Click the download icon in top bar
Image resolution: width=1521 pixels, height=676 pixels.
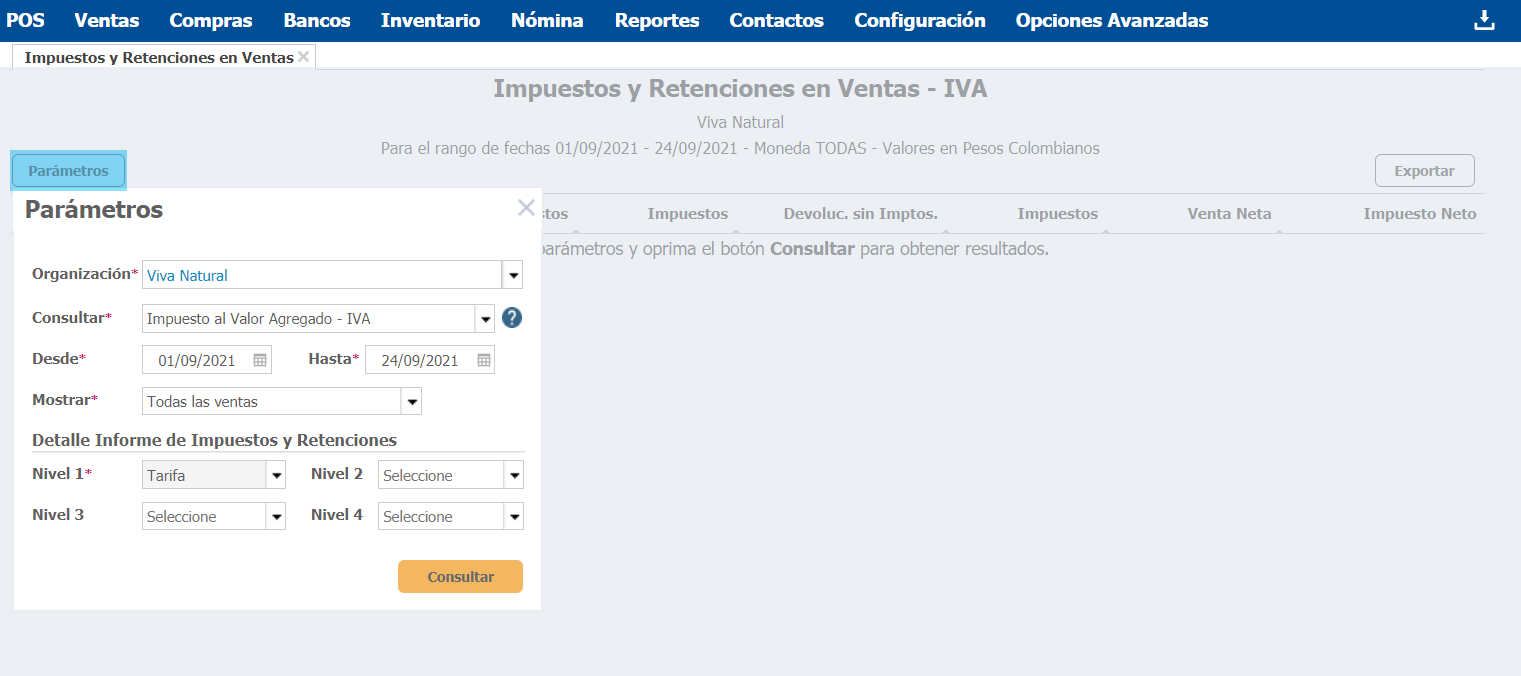[1484, 20]
